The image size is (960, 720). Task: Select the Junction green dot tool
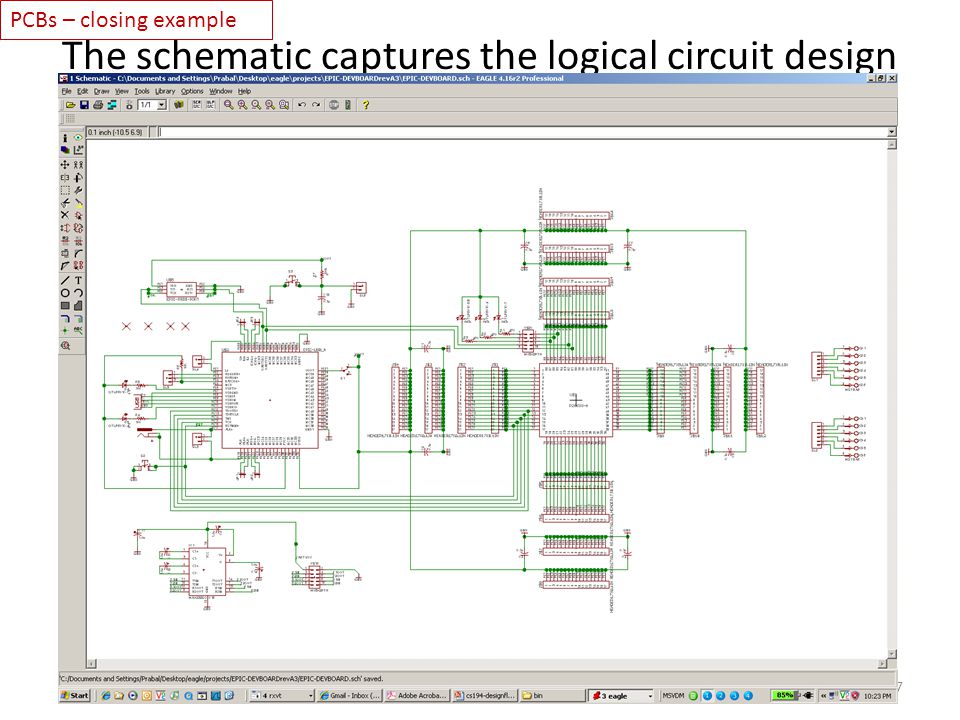[65, 331]
